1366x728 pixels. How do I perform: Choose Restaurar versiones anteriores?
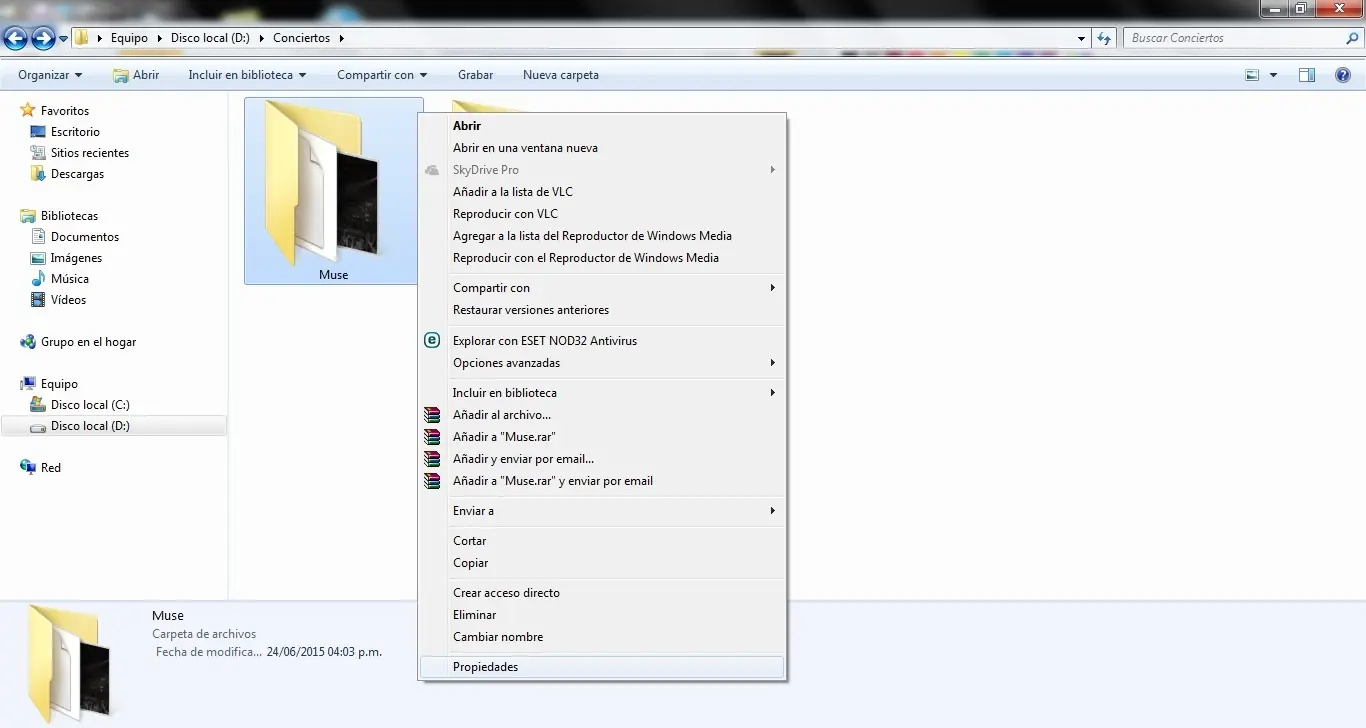click(x=601, y=310)
